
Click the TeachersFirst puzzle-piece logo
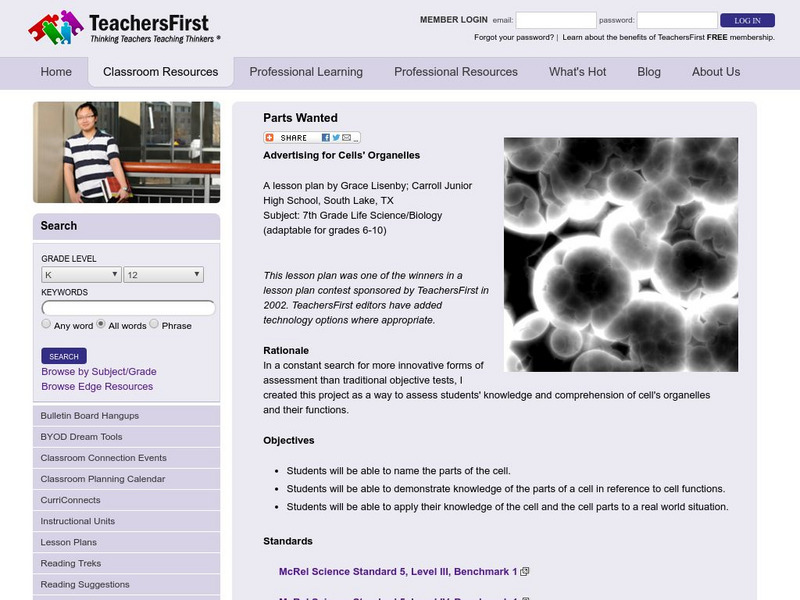coord(56,27)
